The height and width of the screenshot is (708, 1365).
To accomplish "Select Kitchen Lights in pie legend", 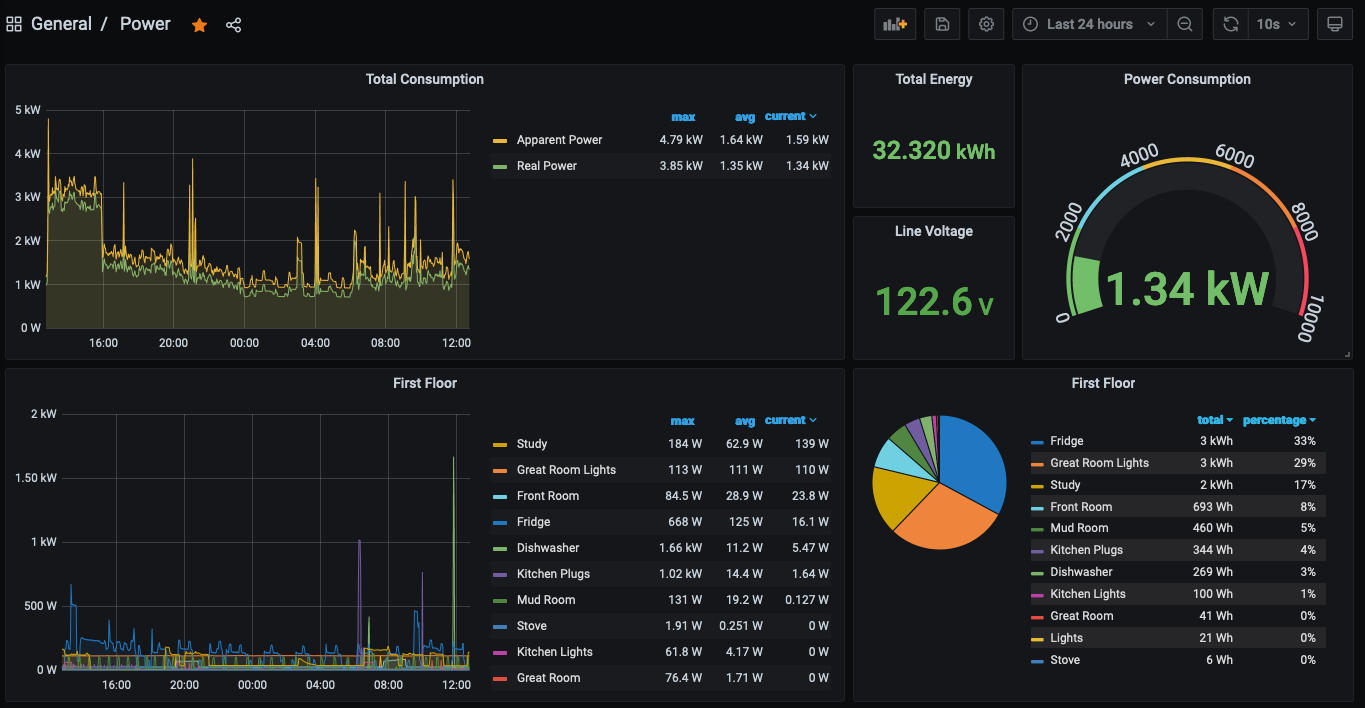I will [1088, 594].
